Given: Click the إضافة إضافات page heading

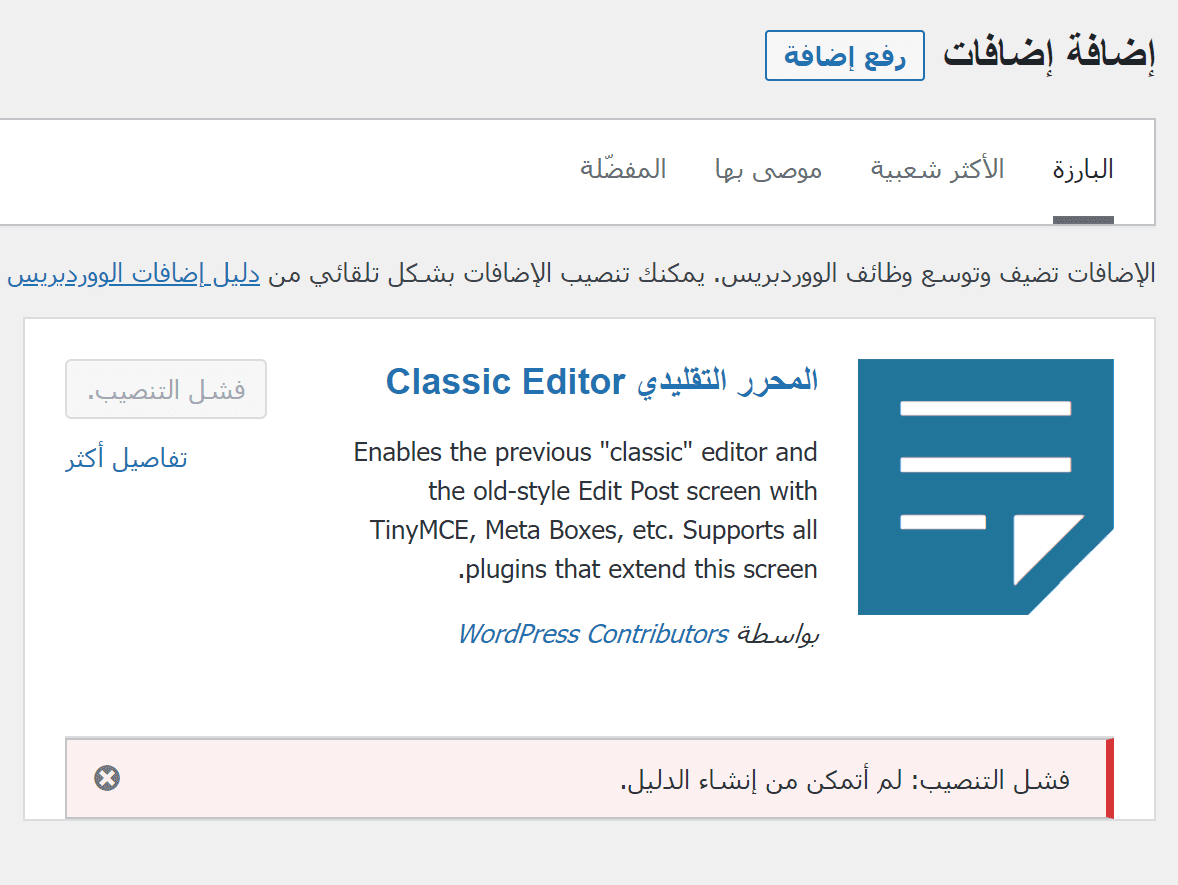Looking at the screenshot, I should [1049, 53].
